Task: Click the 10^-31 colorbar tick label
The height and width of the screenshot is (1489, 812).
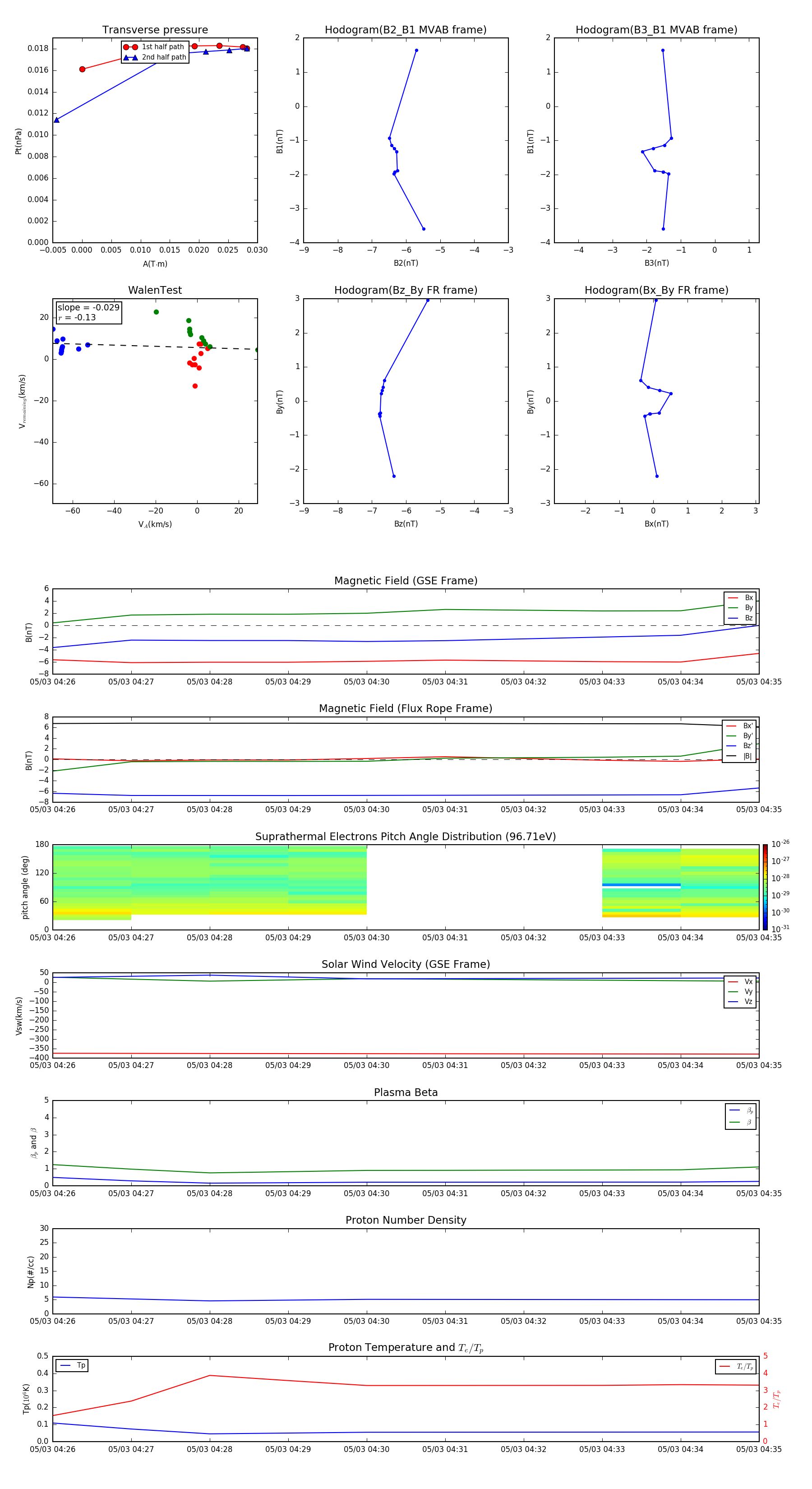Action: [x=780, y=929]
